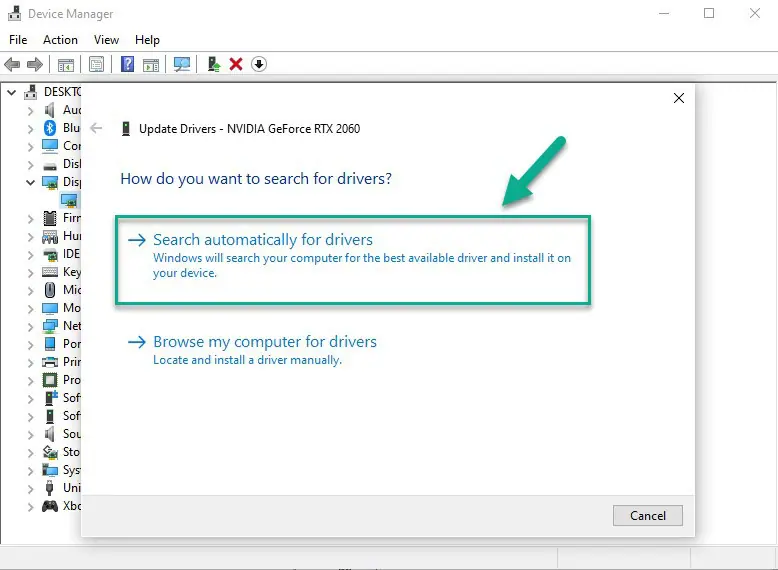Select the DESKTOP computer root icon
Image resolution: width=778 pixels, height=570 pixels.
(31, 92)
